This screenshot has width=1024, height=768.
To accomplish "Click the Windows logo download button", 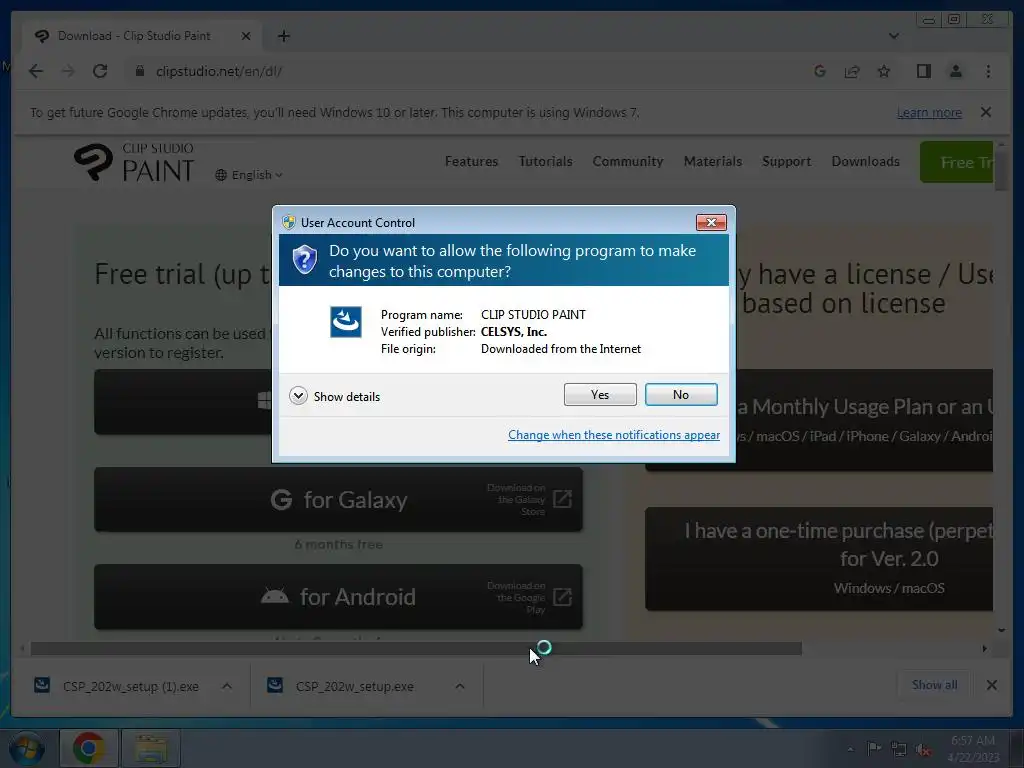I will coord(183,402).
